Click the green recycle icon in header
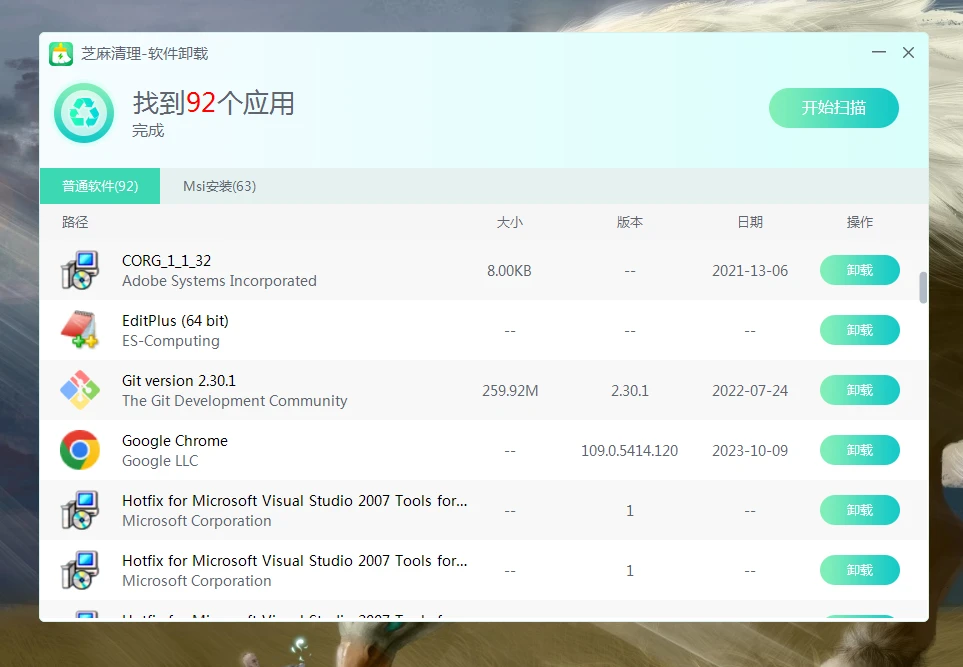 [x=85, y=113]
